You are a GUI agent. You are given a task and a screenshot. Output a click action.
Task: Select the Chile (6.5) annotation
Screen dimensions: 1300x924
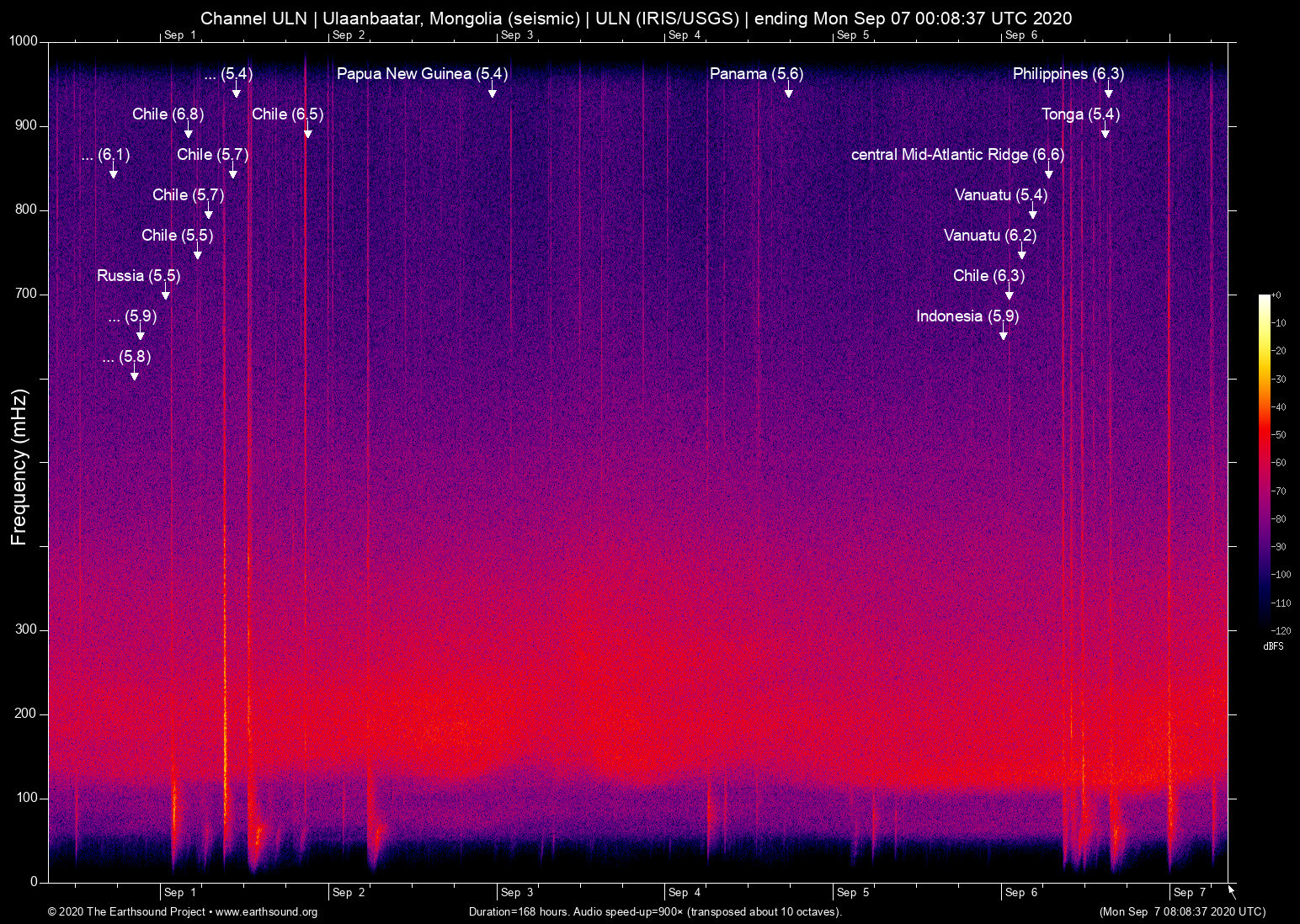pos(286,114)
